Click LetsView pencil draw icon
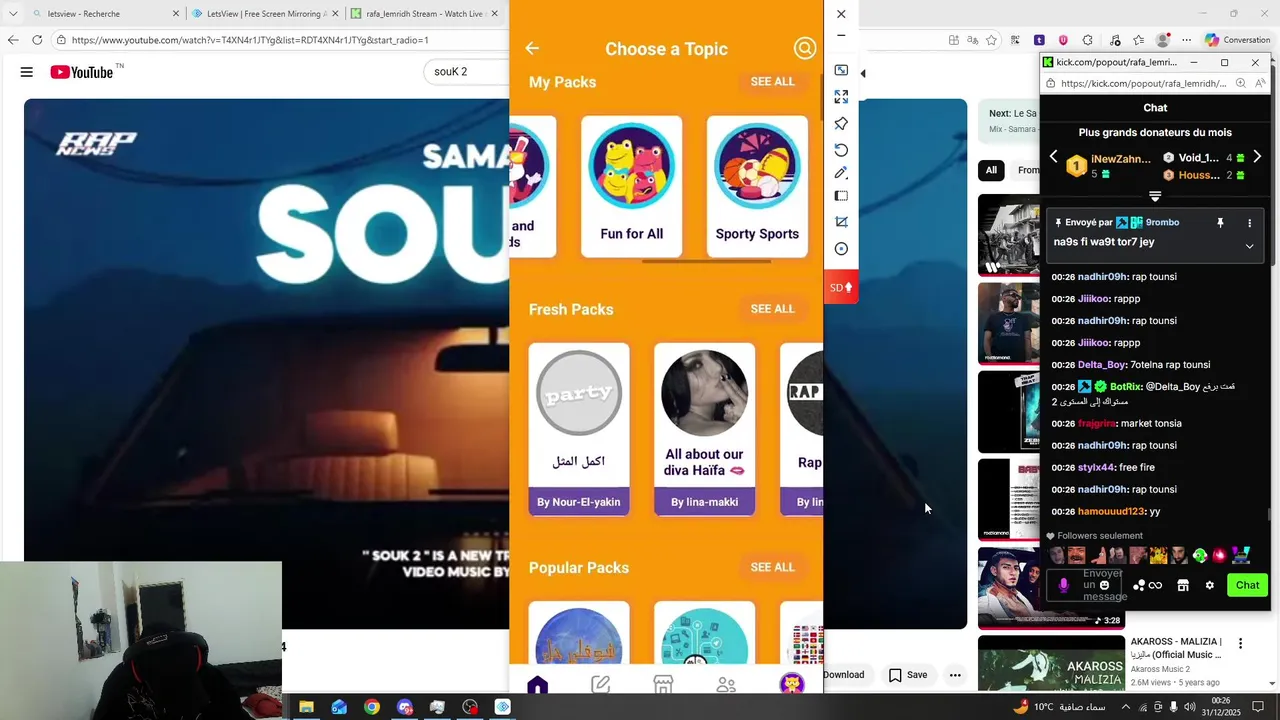 pyautogui.click(x=841, y=173)
